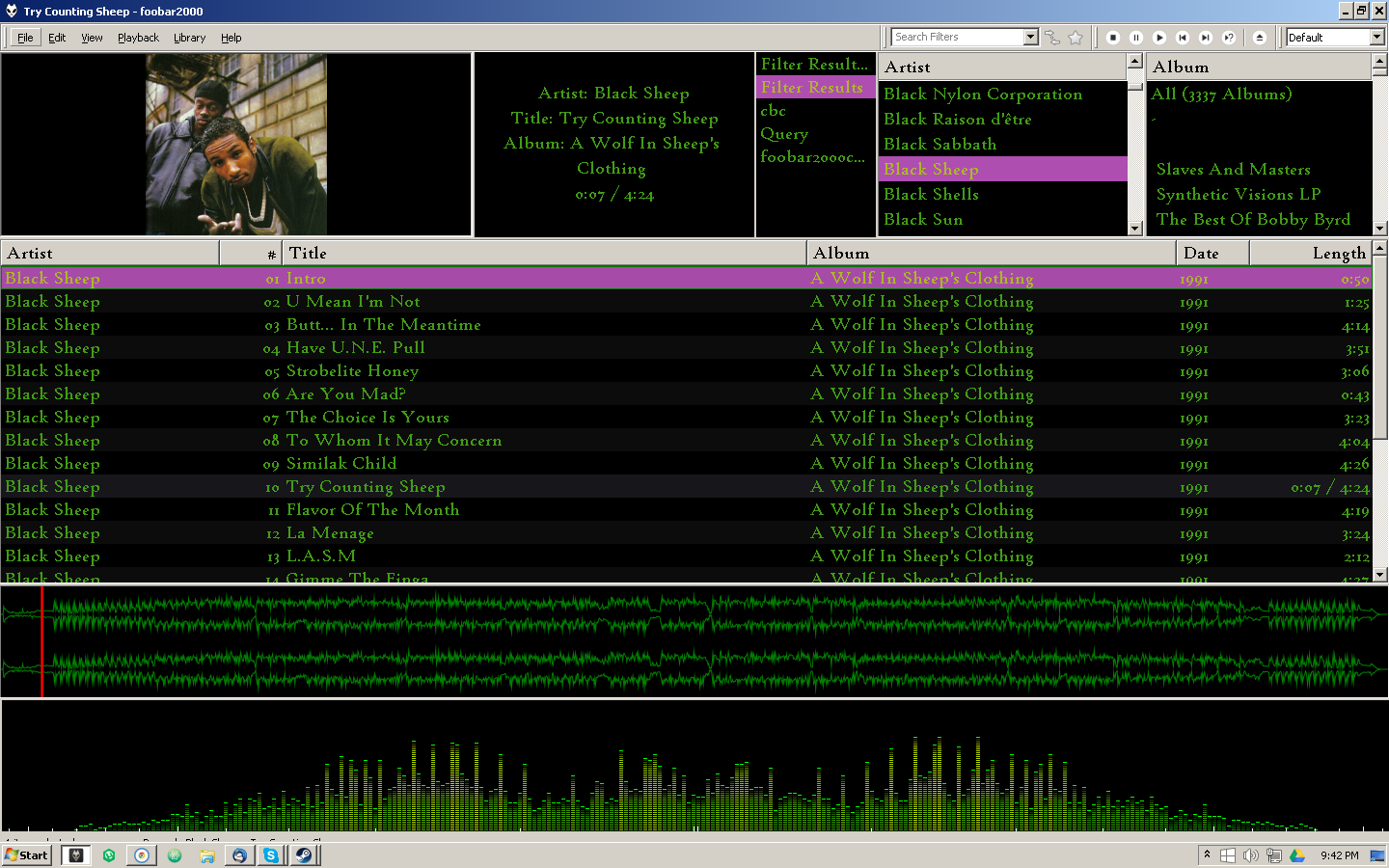Select track 05 Strobelite Honey
Viewport: 1389px width, 868px height.
686,370
